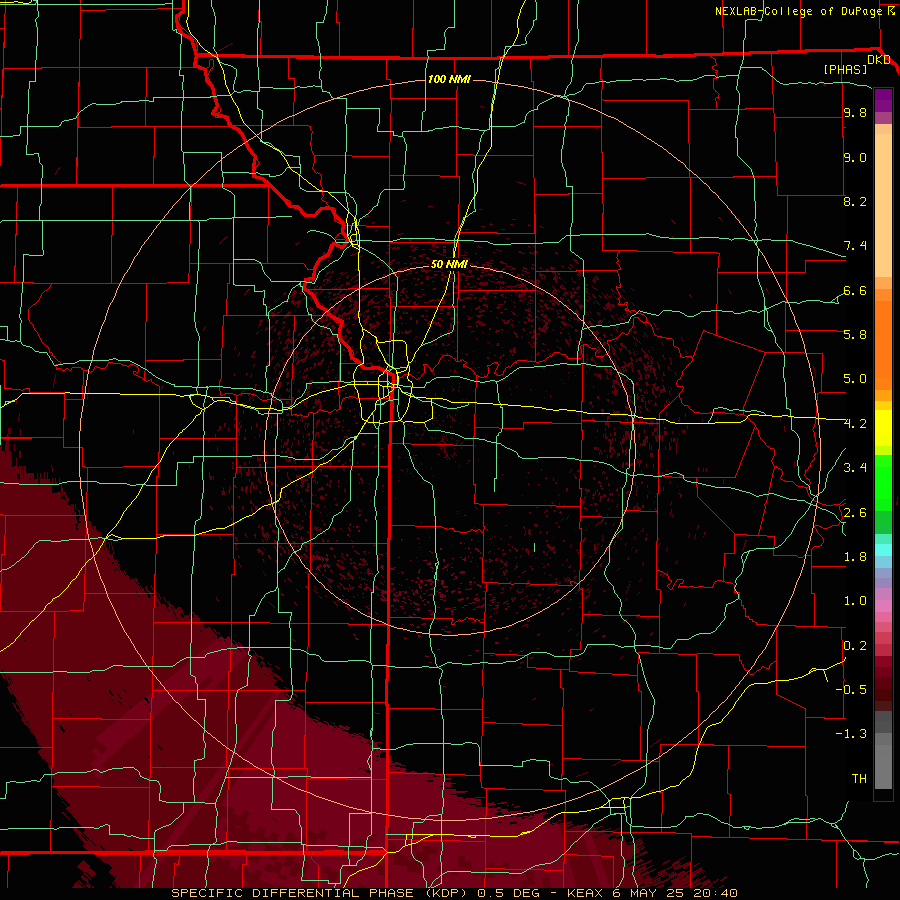Click the 2.6 legend value
The height and width of the screenshot is (900, 900).
click(x=855, y=513)
